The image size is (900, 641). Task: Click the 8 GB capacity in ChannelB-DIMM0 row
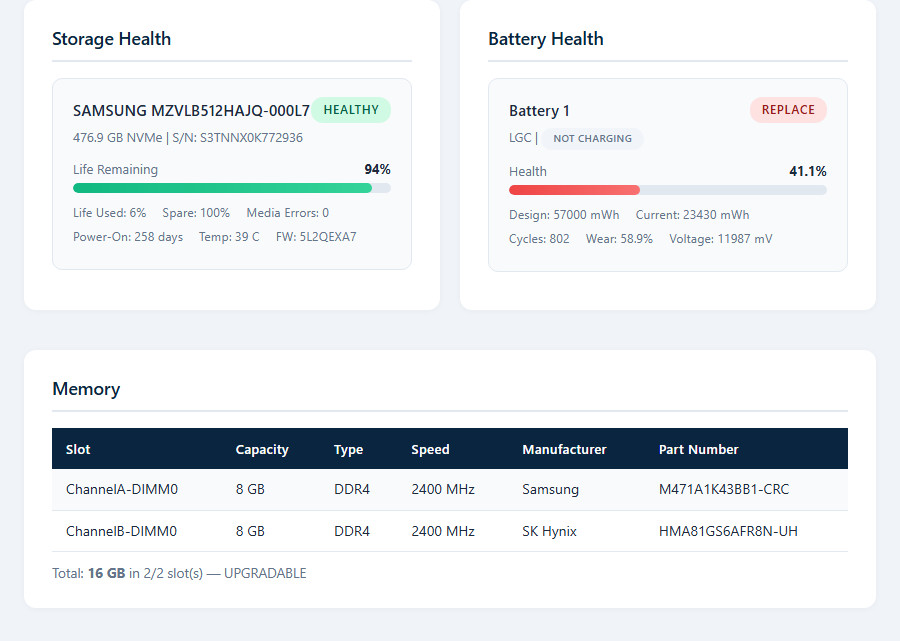pos(250,531)
